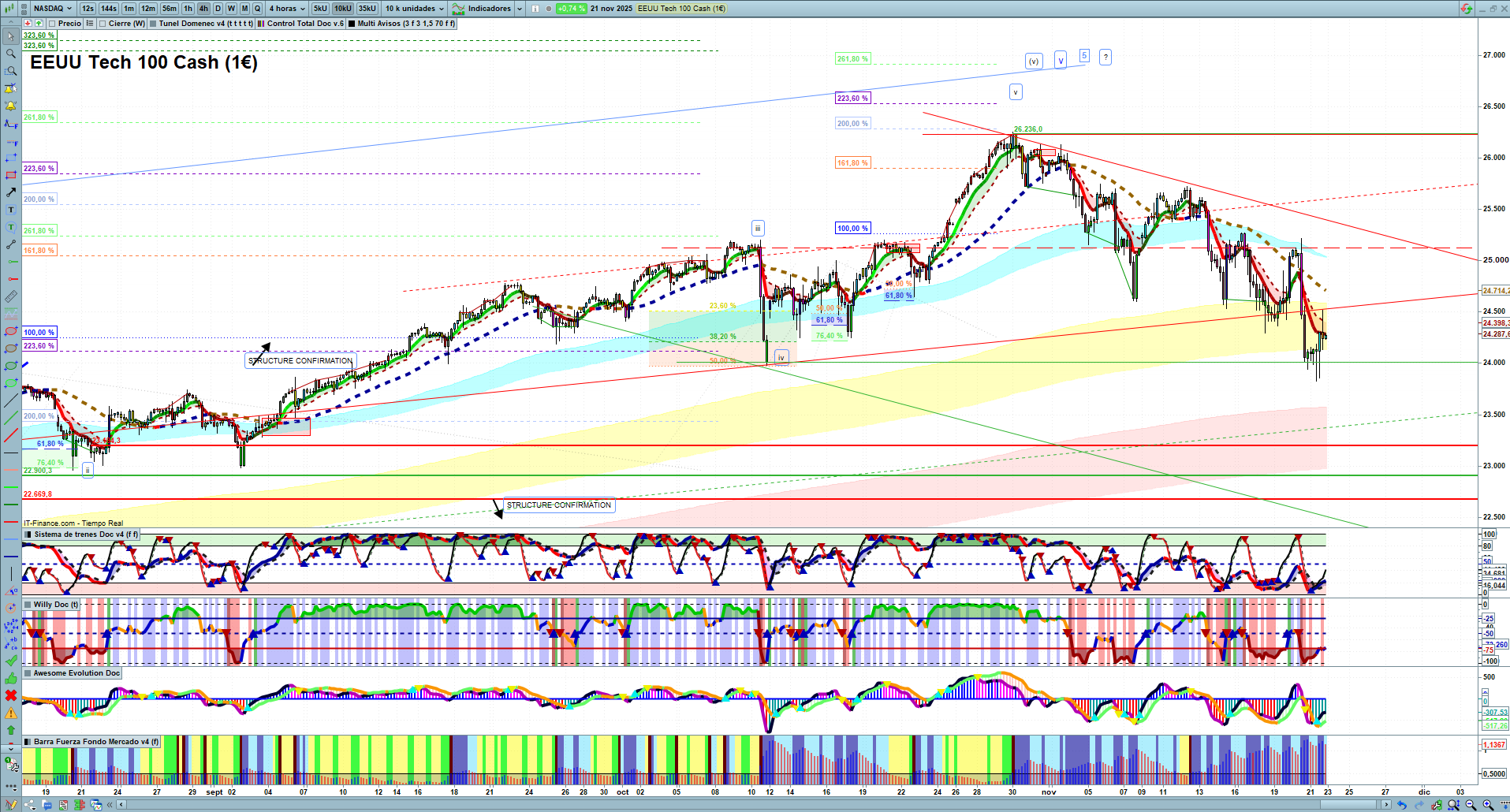Toggle the Barra Fuerza Fondo Mercado box

coord(28,742)
